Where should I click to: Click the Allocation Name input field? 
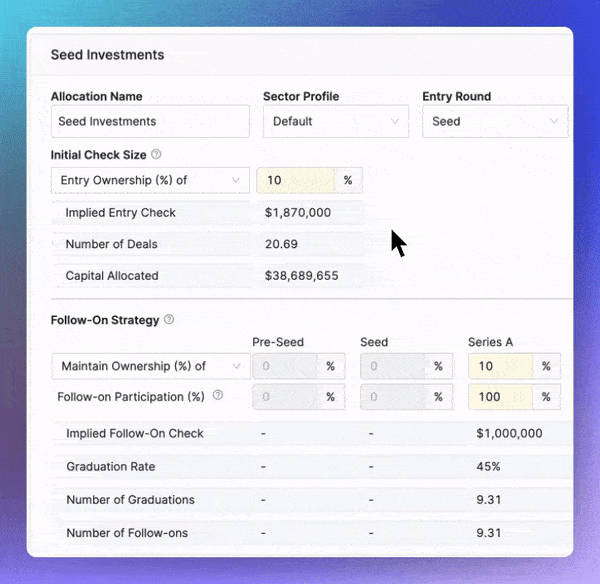coord(150,121)
